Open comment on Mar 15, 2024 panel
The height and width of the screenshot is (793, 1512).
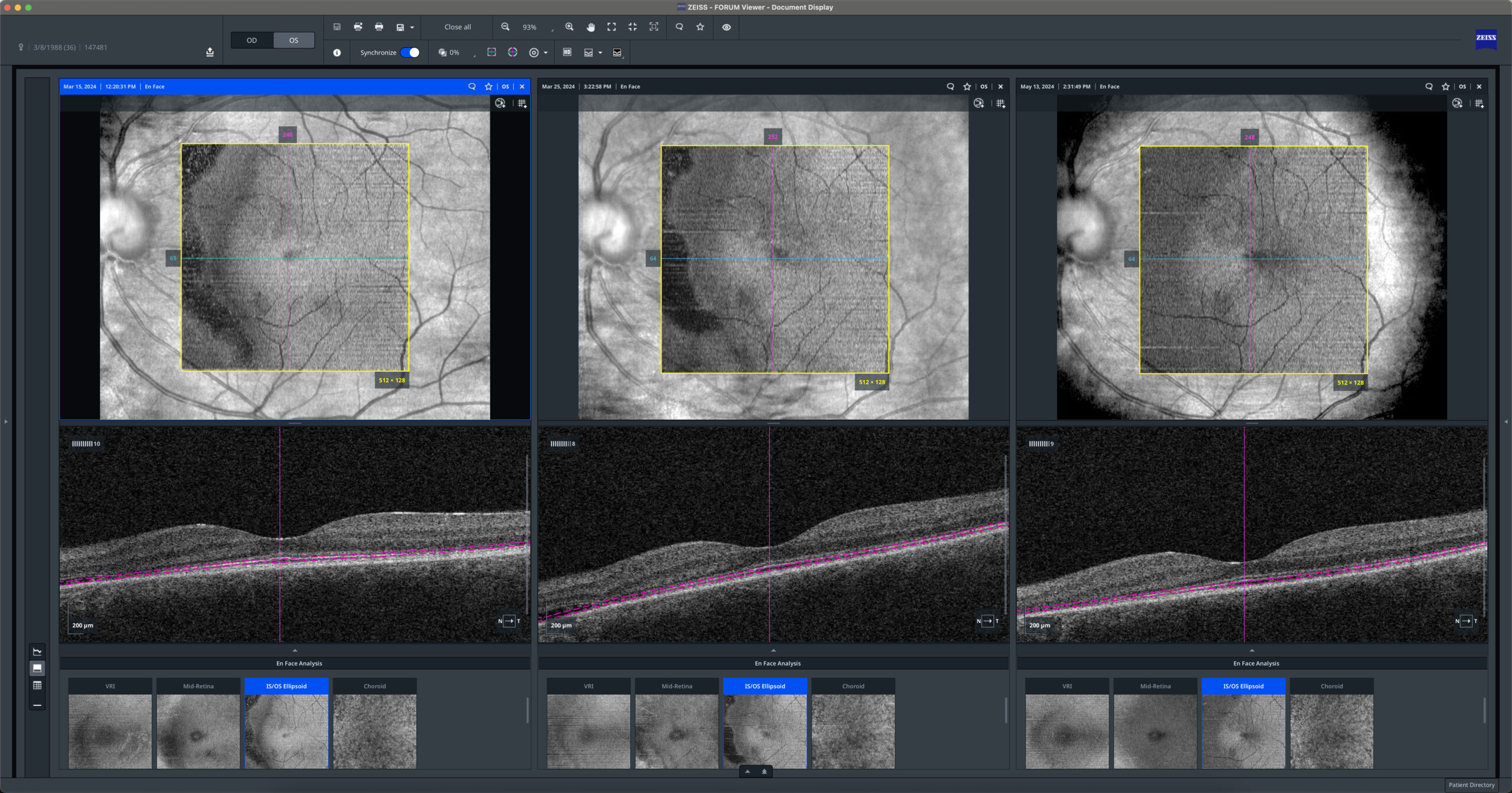point(472,87)
